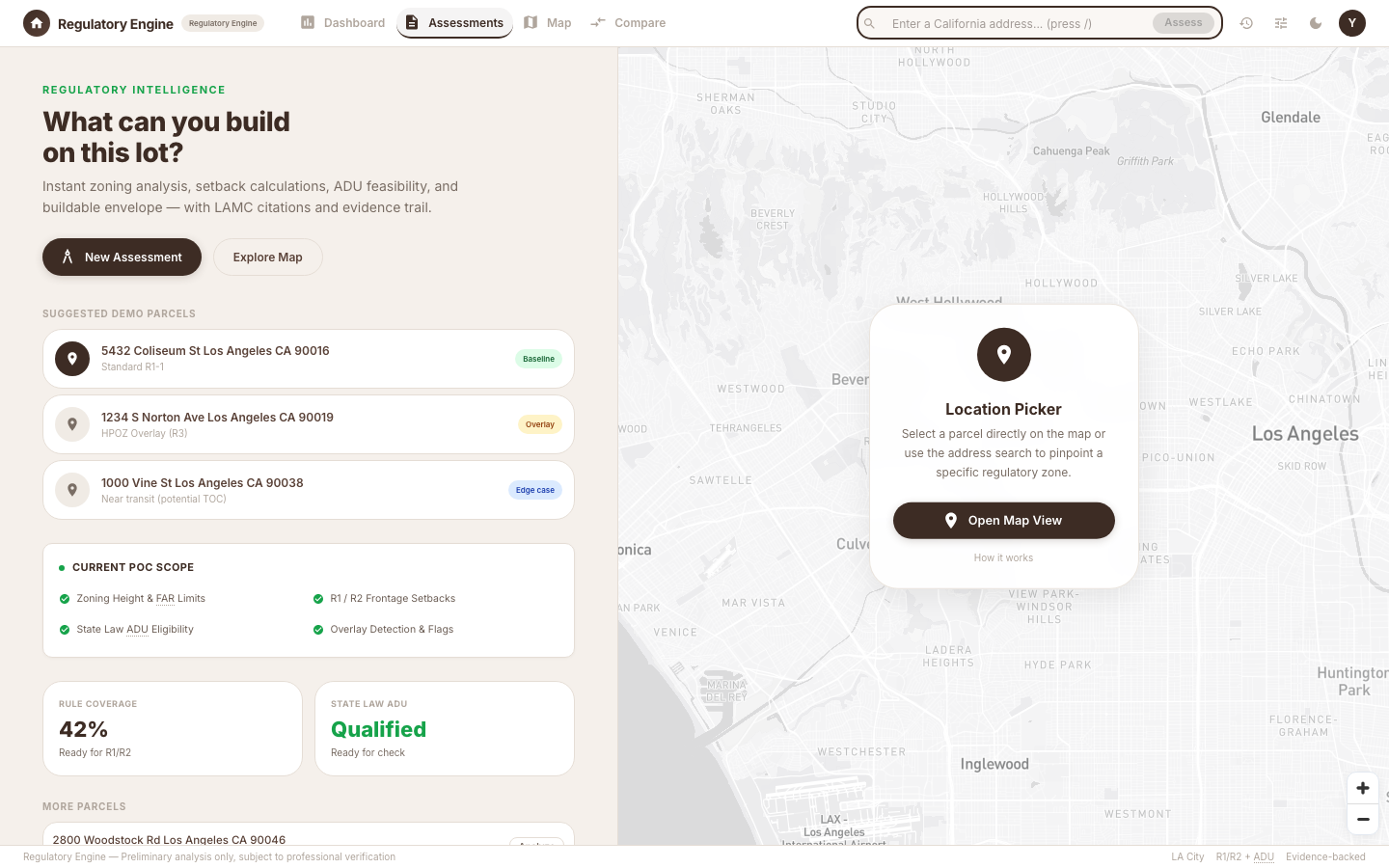Click the Norton Ave parcel pin icon
This screenshot has width=1389, height=868.
point(72,424)
